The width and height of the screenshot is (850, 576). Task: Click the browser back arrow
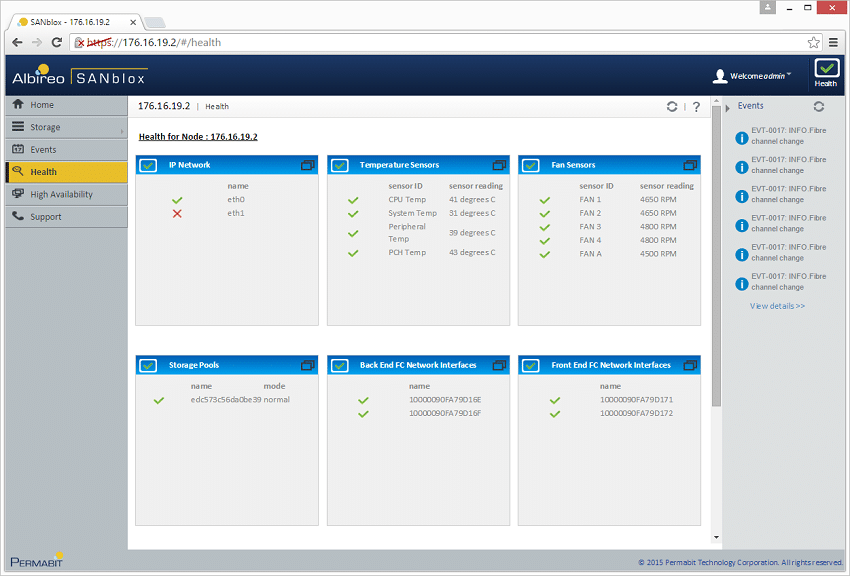tap(17, 42)
